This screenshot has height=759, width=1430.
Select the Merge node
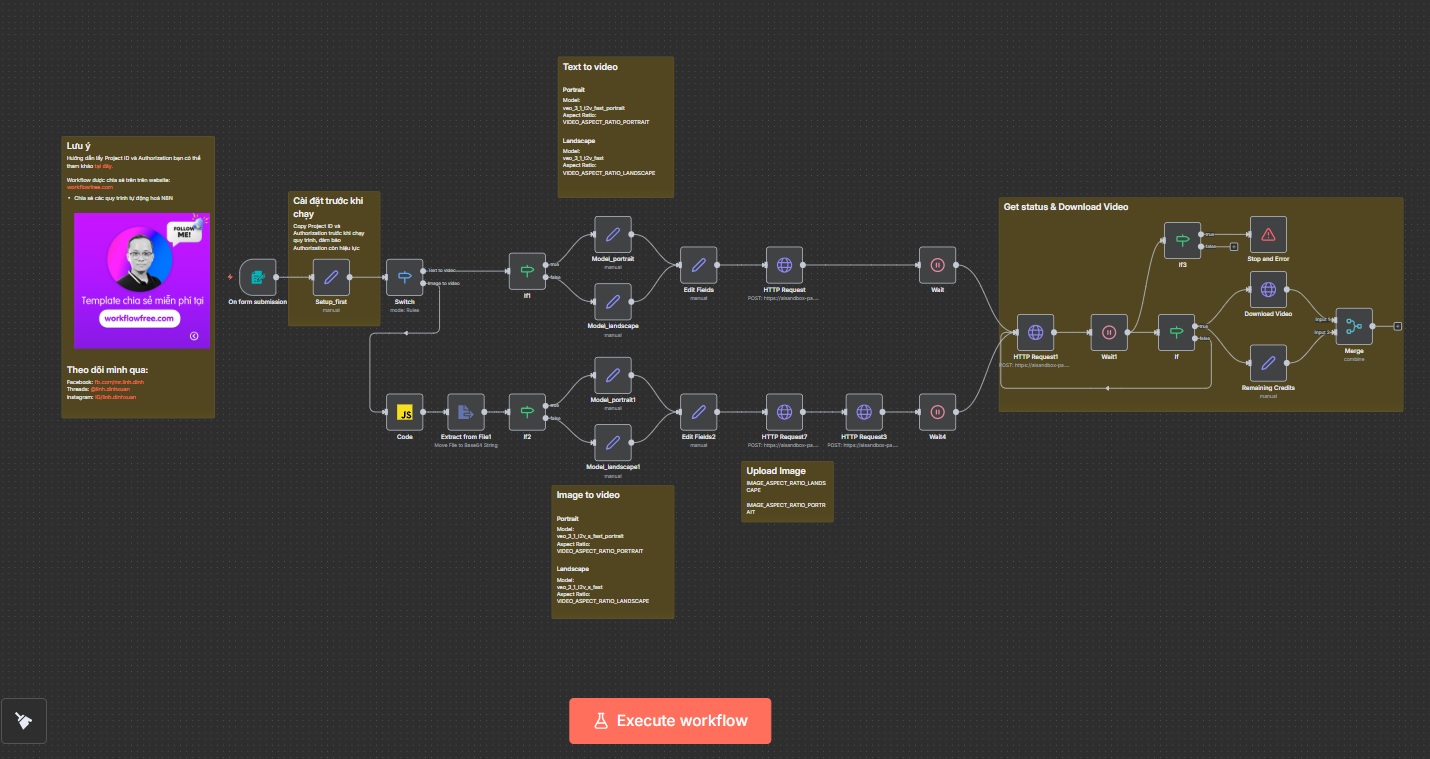click(x=1354, y=326)
